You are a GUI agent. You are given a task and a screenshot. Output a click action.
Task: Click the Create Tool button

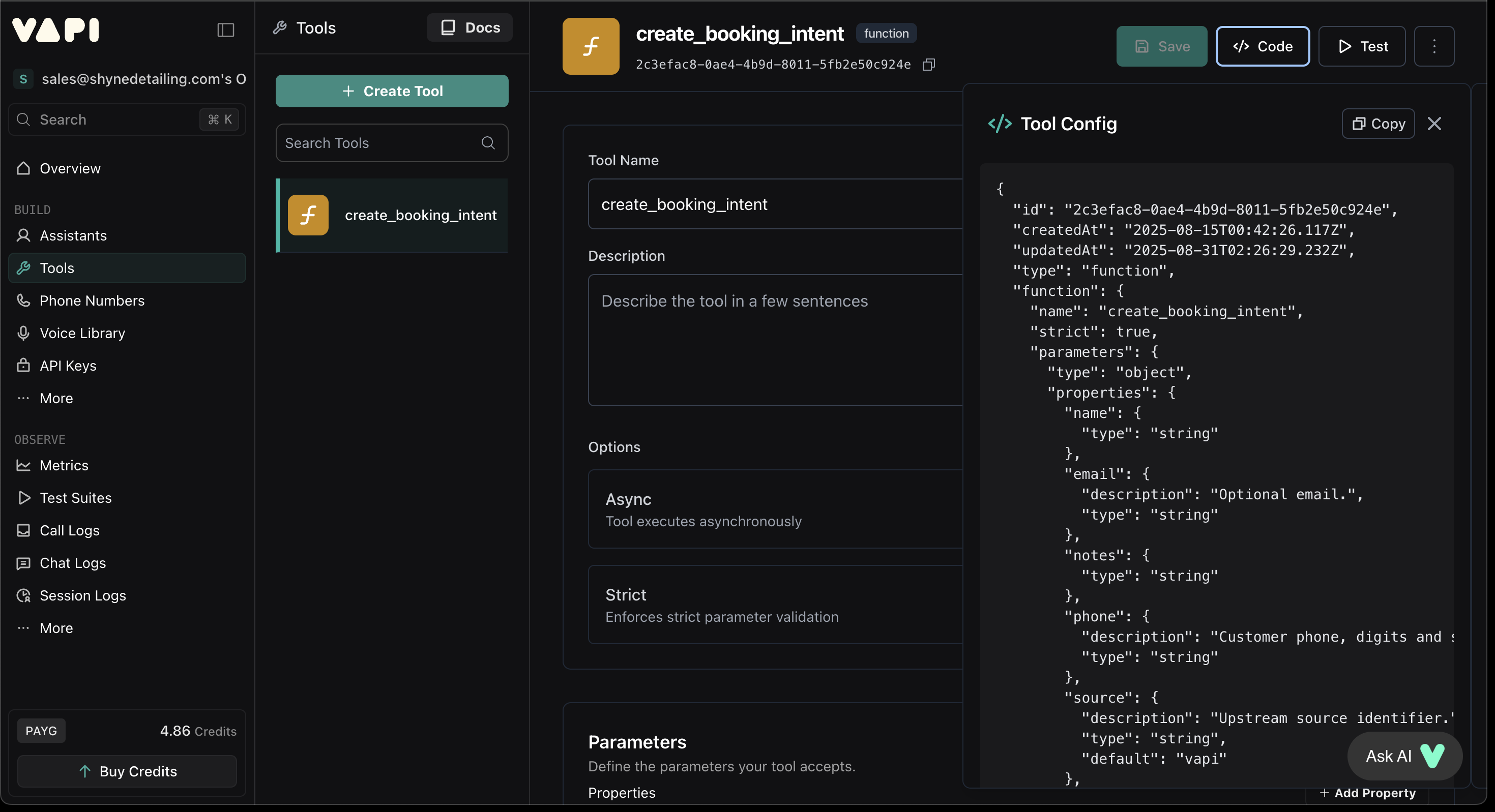tap(392, 91)
